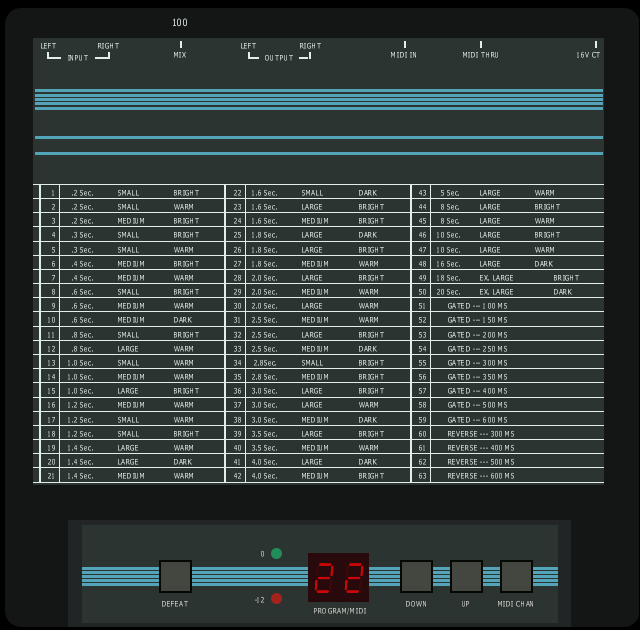Click the DOWN program button
Image resolution: width=640 pixels, height=630 pixels.
click(416, 576)
